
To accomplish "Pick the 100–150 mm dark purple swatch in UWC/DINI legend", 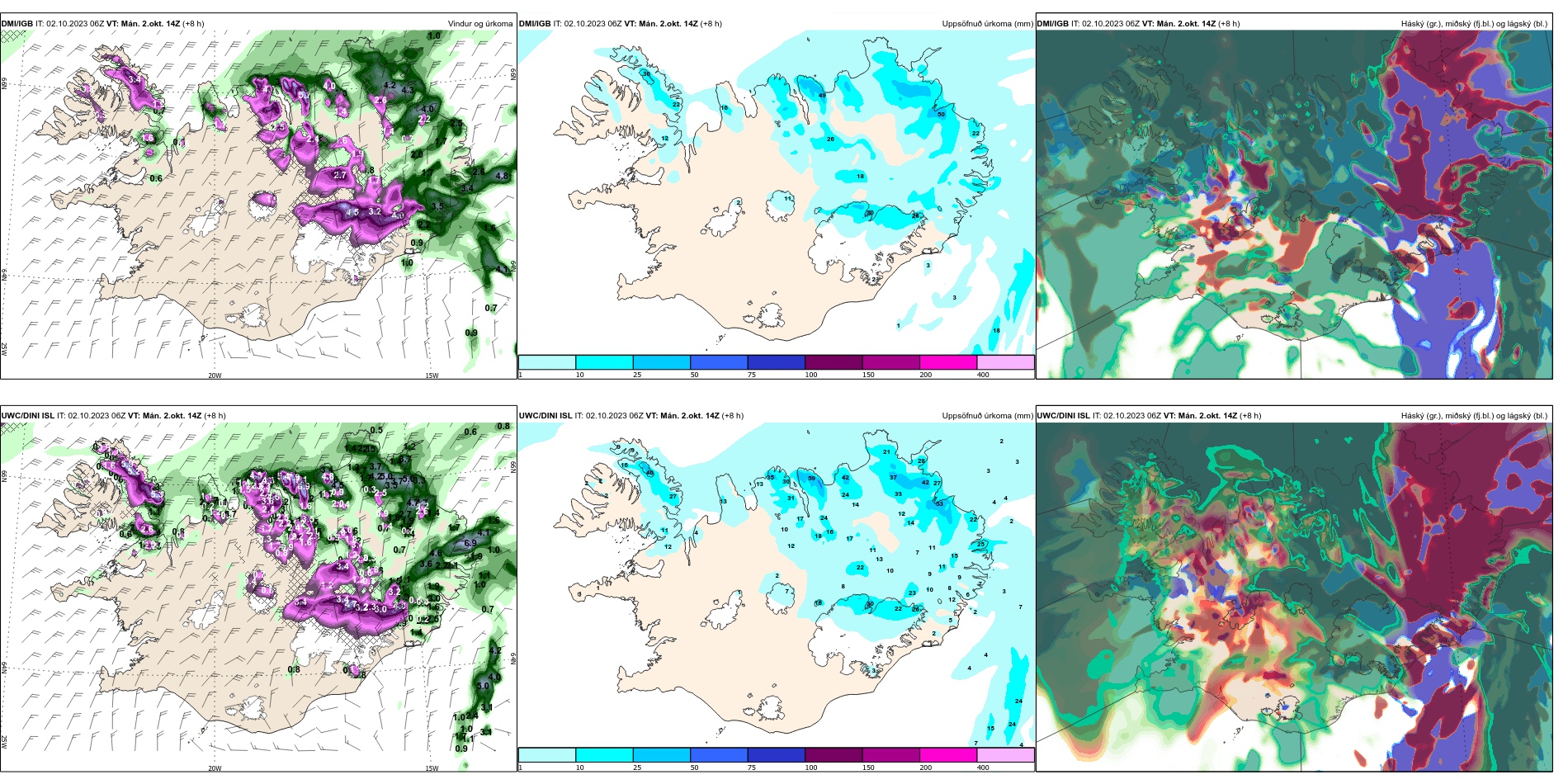I will click(834, 754).
